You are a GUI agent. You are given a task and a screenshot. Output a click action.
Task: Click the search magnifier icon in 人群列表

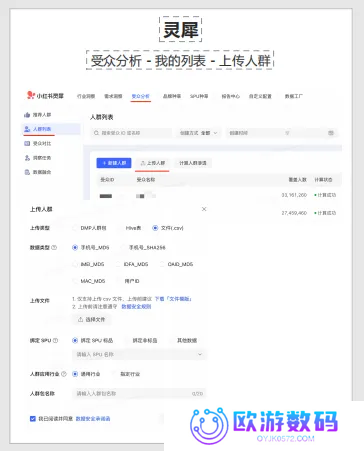pos(96,133)
